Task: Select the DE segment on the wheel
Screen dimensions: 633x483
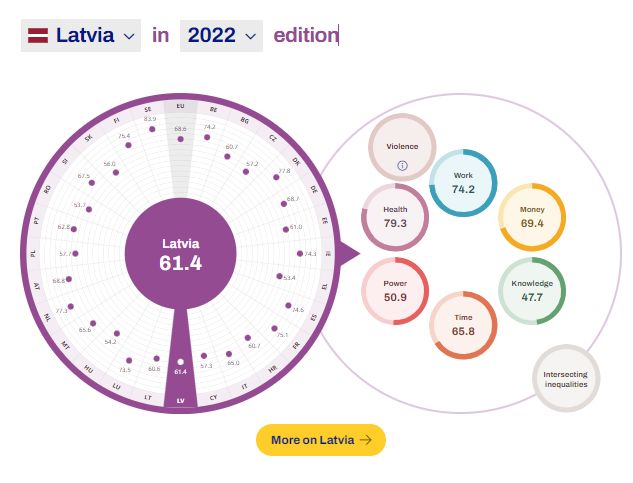Action: point(314,188)
